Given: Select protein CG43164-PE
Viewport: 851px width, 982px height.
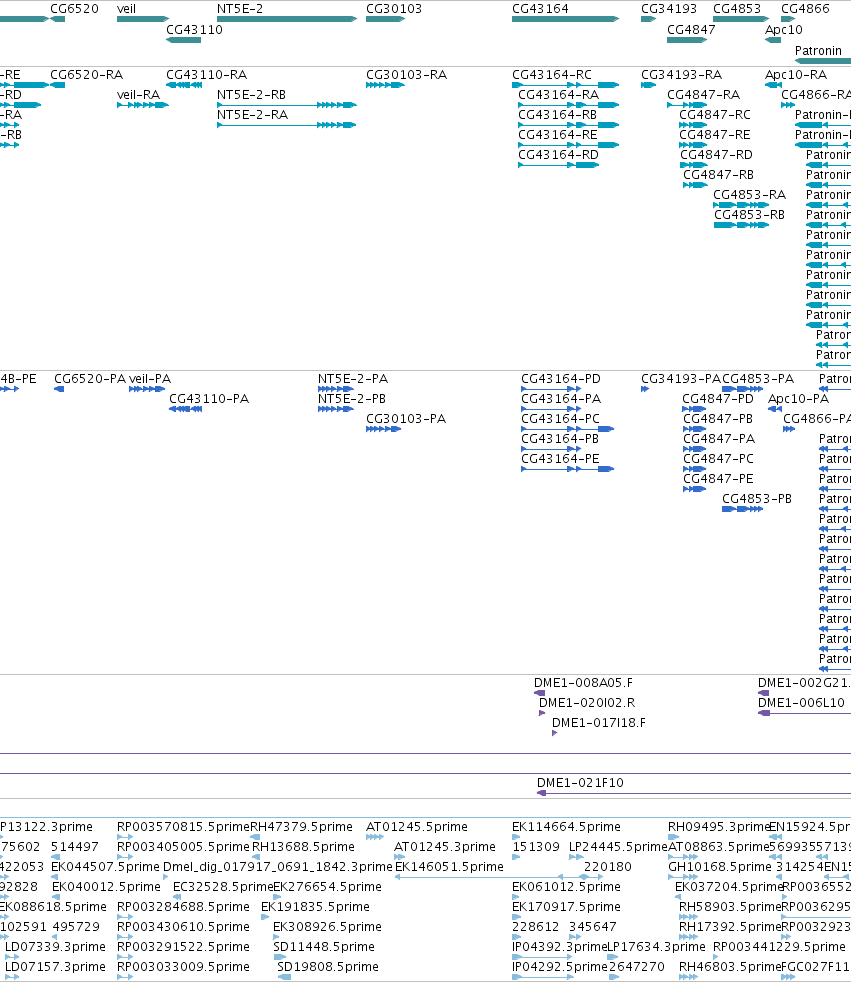Looking at the screenshot, I should (560, 459).
